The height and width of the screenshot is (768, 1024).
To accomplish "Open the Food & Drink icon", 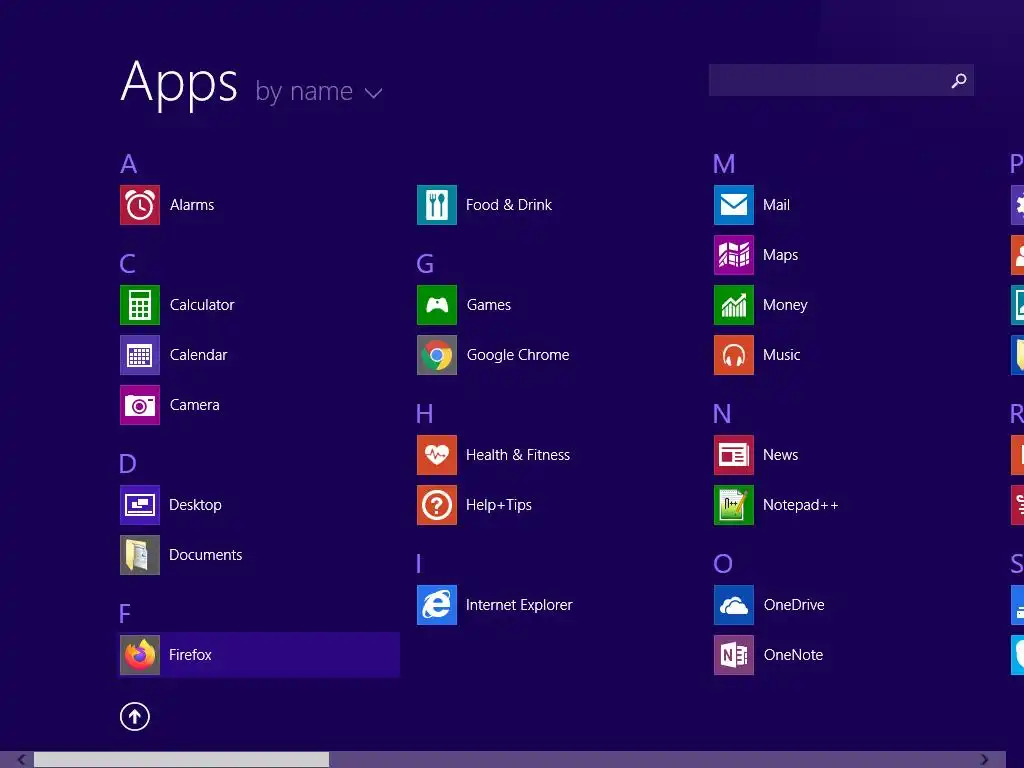I will tap(437, 205).
